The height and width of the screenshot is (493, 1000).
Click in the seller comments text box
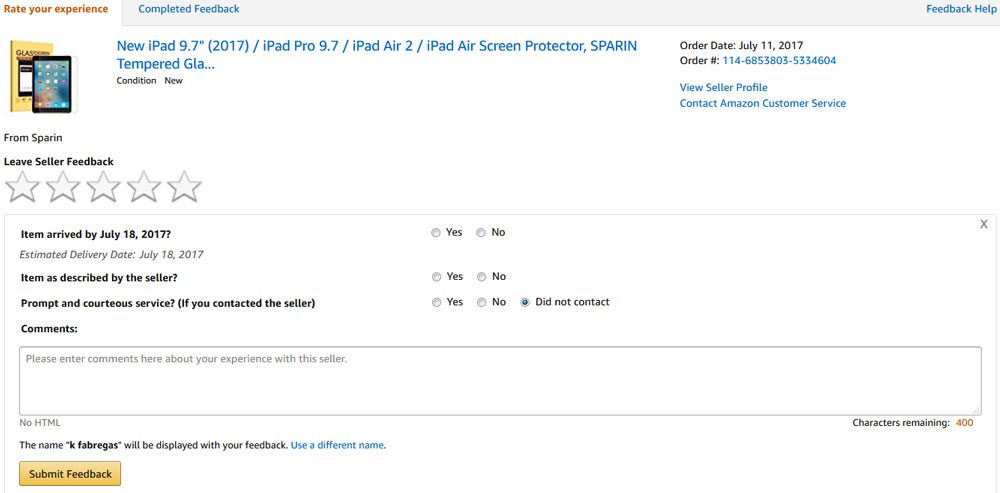coord(500,381)
